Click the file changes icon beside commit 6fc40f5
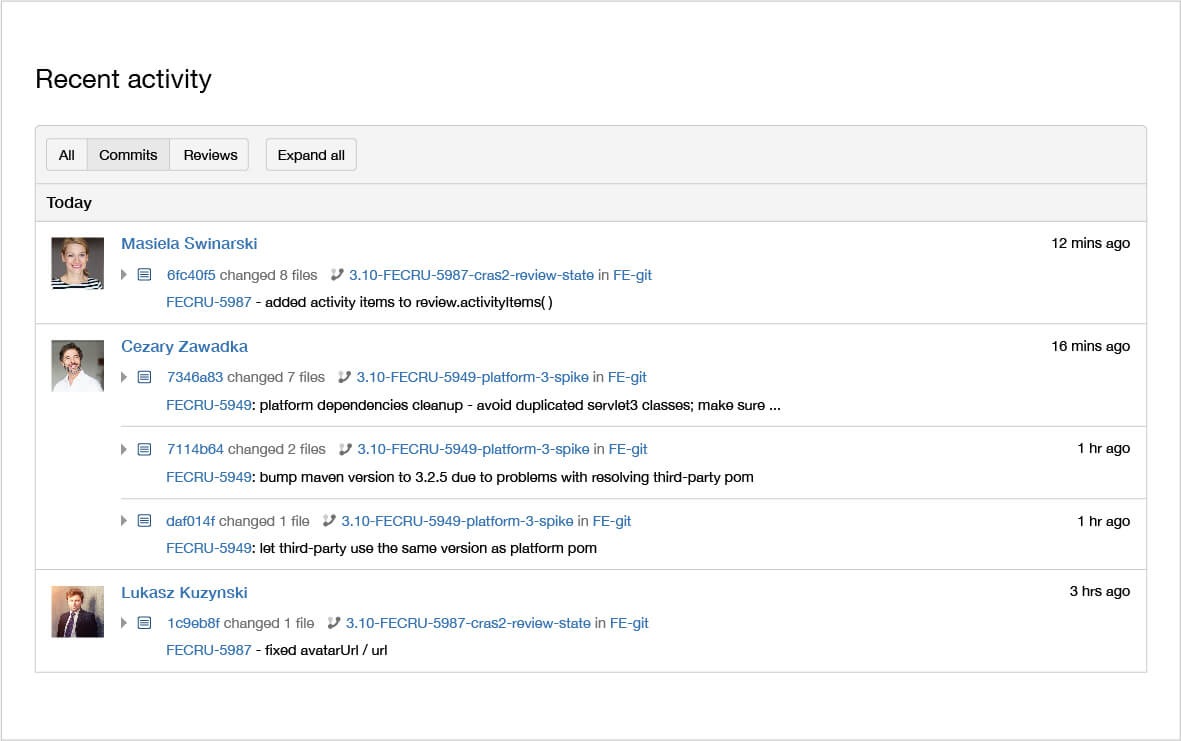Viewport: 1181px width, 741px height. 144,275
